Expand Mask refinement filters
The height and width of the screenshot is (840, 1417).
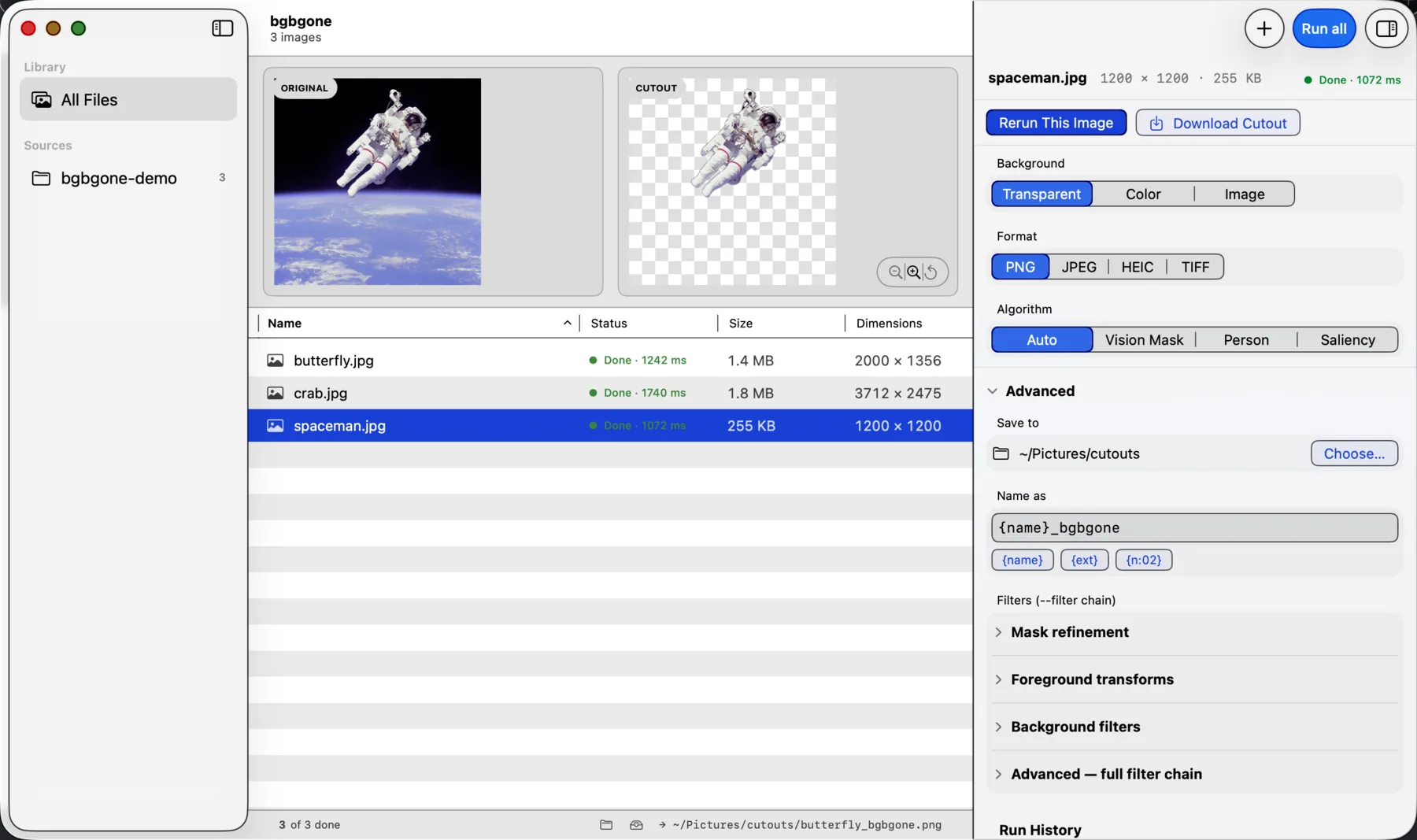[x=998, y=632]
